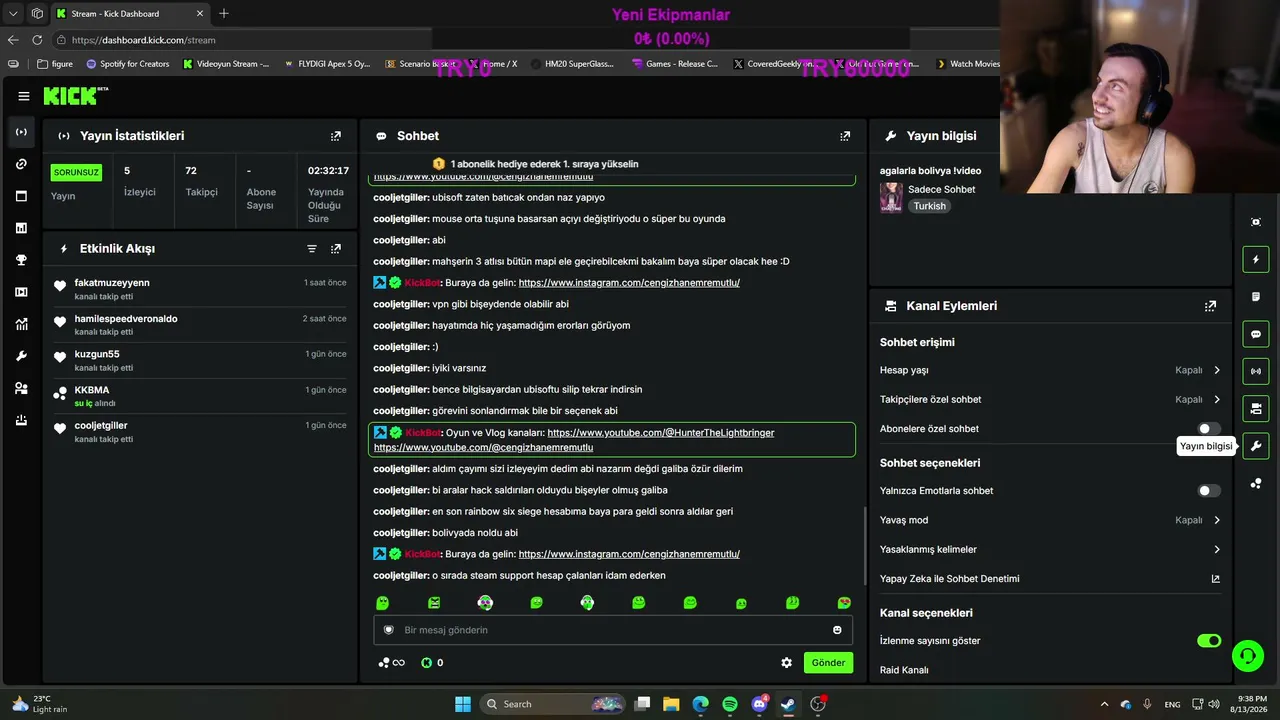The width and height of the screenshot is (1280, 720).
Task: Open the Watch Movies bookmark
Action: pos(968,64)
